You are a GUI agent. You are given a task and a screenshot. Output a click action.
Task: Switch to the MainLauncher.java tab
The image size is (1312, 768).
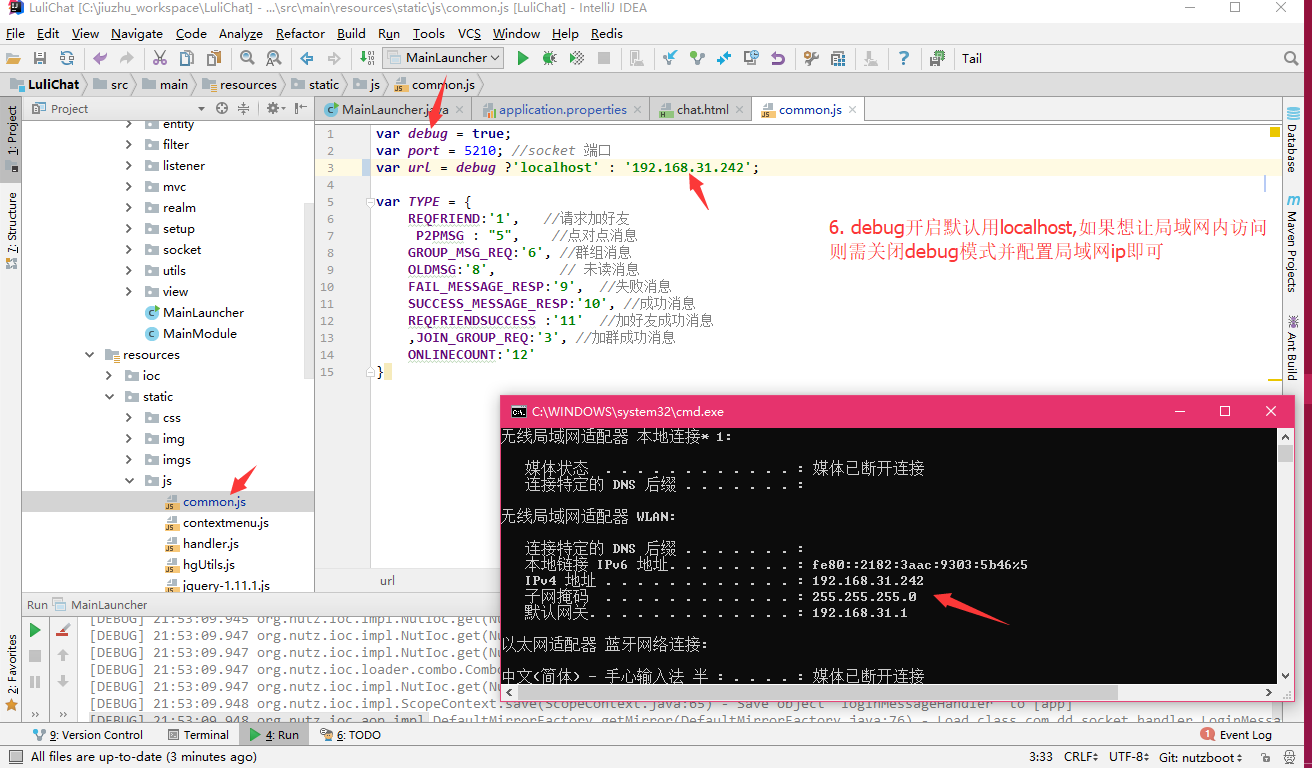coord(395,110)
